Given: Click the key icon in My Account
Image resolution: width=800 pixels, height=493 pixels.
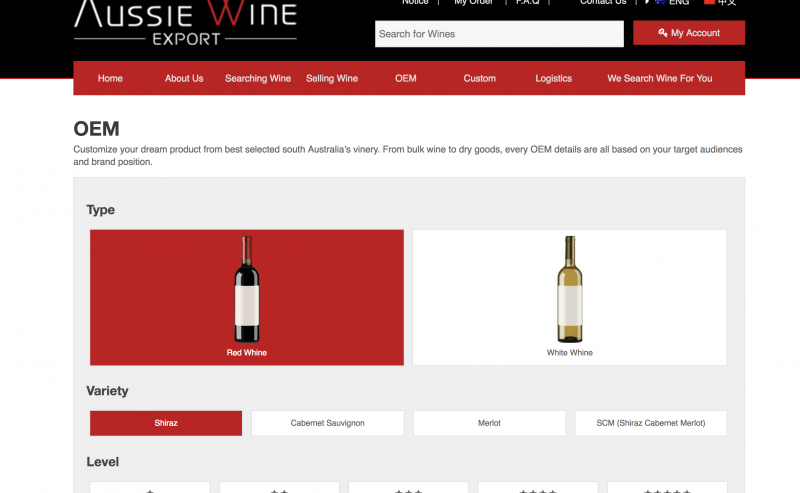Looking at the screenshot, I should (x=663, y=33).
